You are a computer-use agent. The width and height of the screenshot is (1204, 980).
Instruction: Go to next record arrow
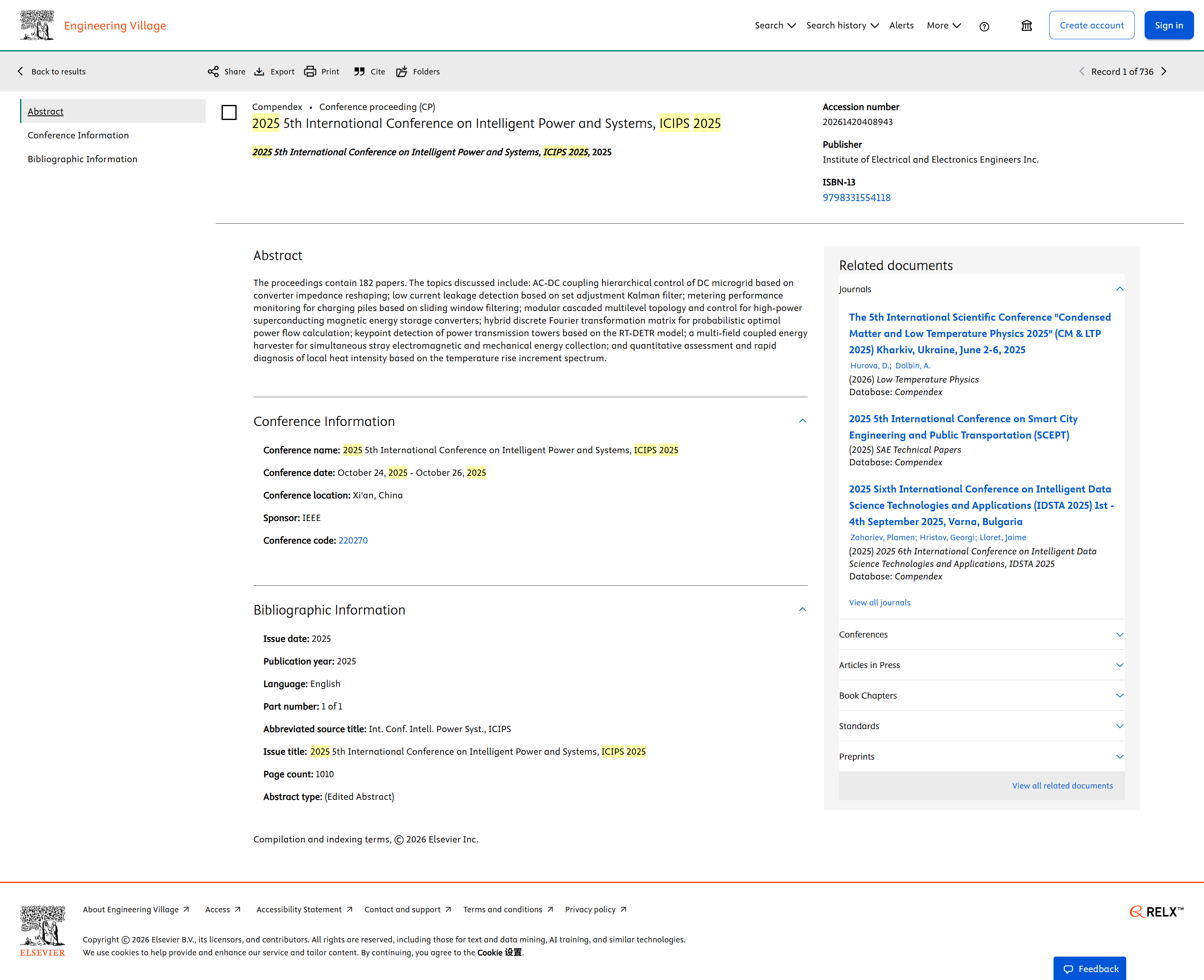click(x=1163, y=71)
